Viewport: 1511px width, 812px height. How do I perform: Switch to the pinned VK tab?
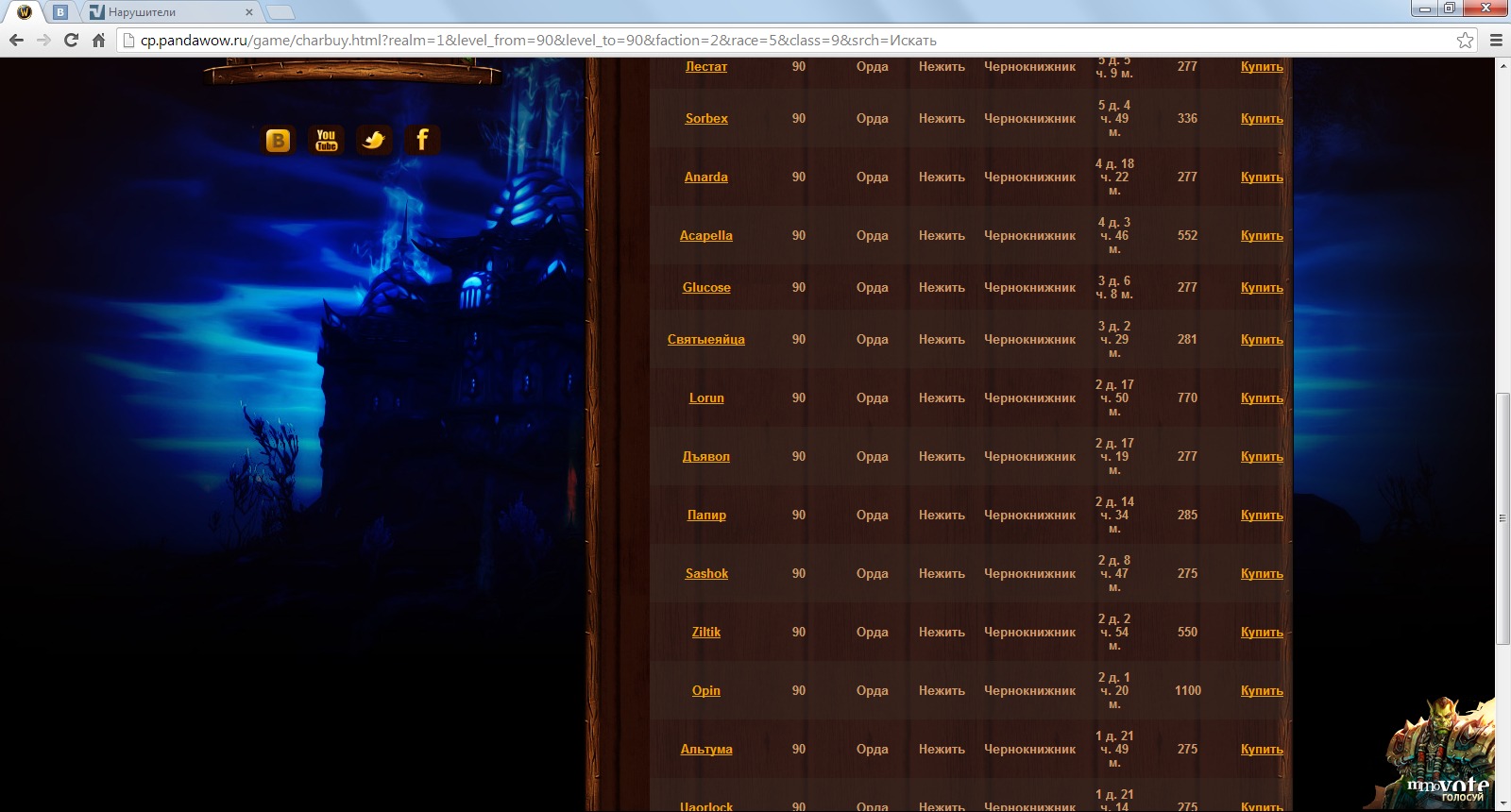pos(60,12)
